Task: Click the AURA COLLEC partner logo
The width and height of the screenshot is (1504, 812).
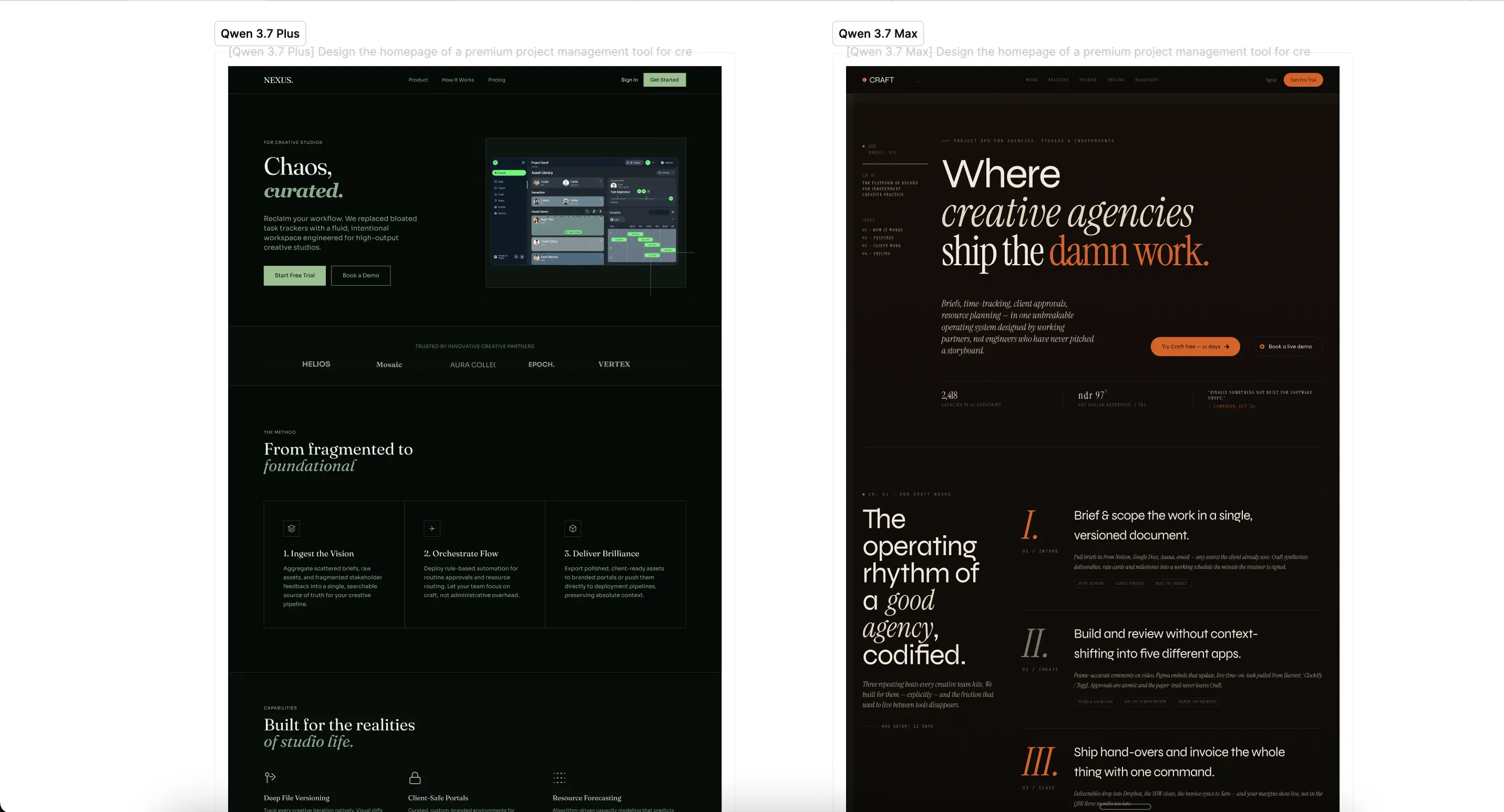Action: [x=473, y=365]
